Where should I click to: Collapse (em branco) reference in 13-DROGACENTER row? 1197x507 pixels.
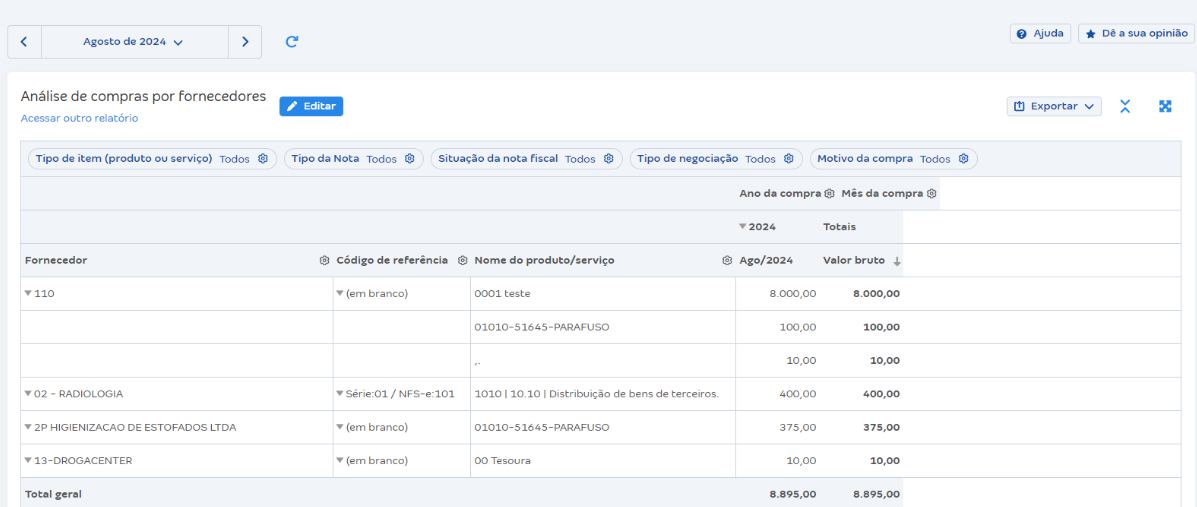pos(340,460)
